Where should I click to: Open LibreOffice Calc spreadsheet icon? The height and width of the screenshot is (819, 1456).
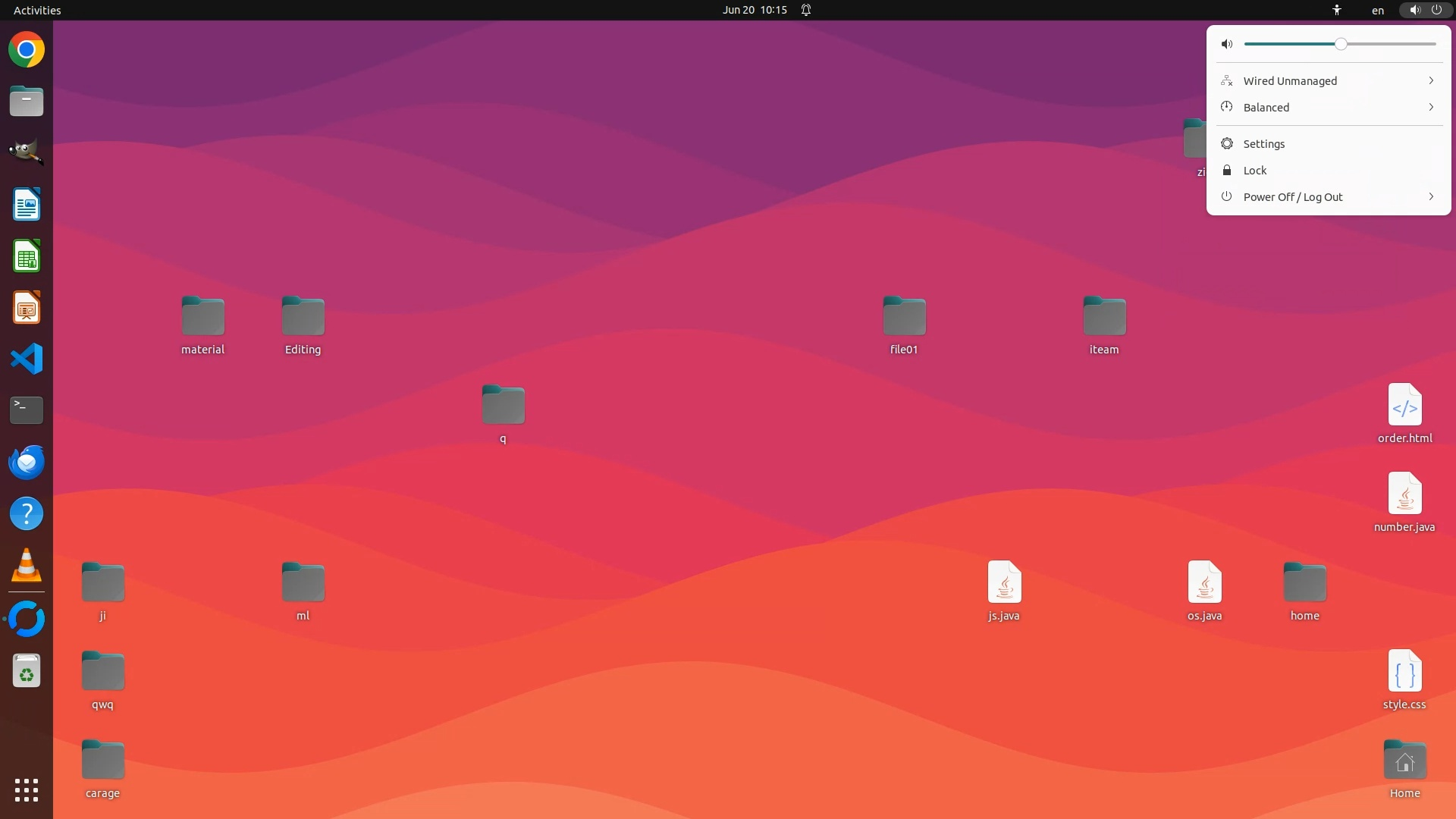pyautogui.click(x=27, y=256)
